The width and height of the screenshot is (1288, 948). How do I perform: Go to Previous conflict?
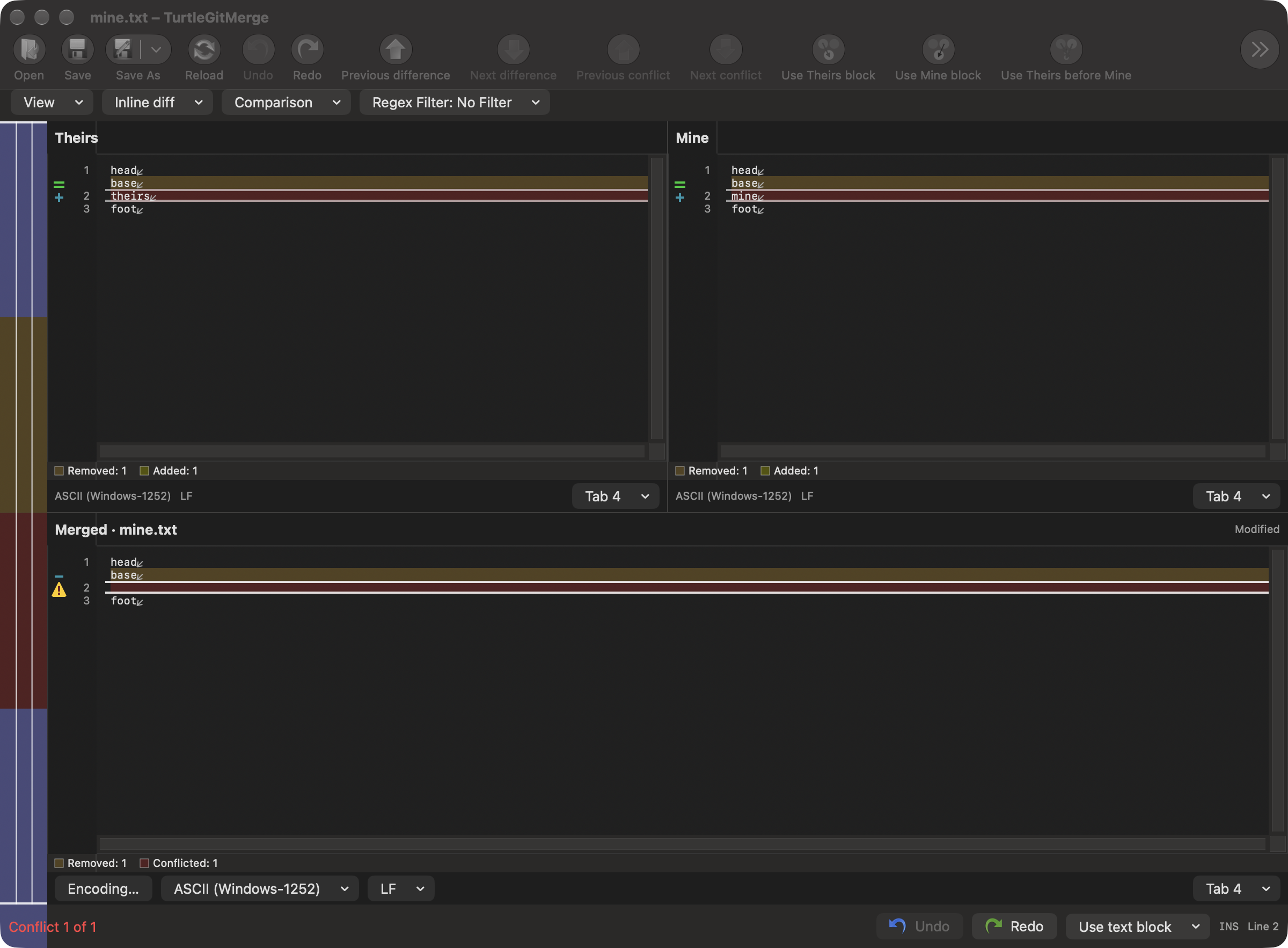point(623,49)
